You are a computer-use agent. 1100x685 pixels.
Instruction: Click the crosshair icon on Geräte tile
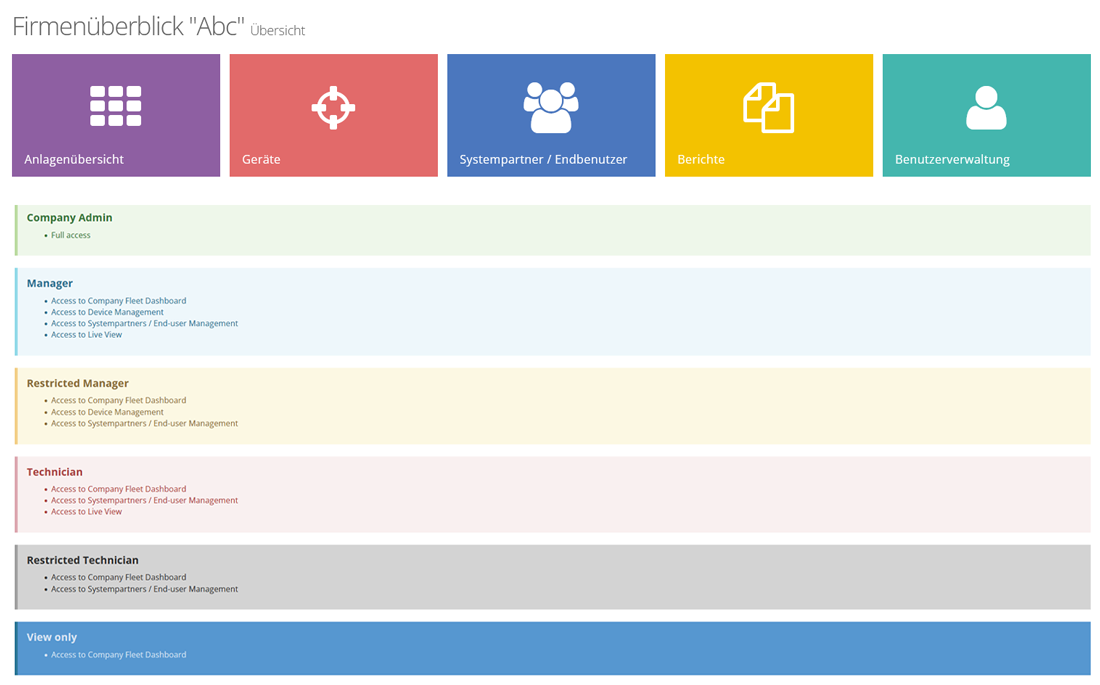tap(333, 107)
